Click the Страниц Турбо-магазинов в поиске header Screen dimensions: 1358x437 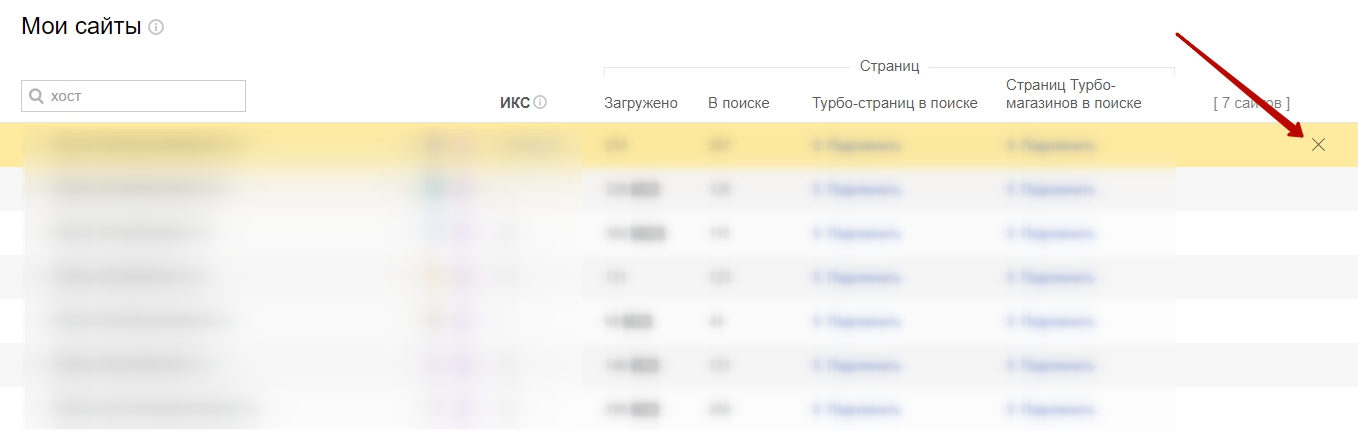tap(1073, 94)
